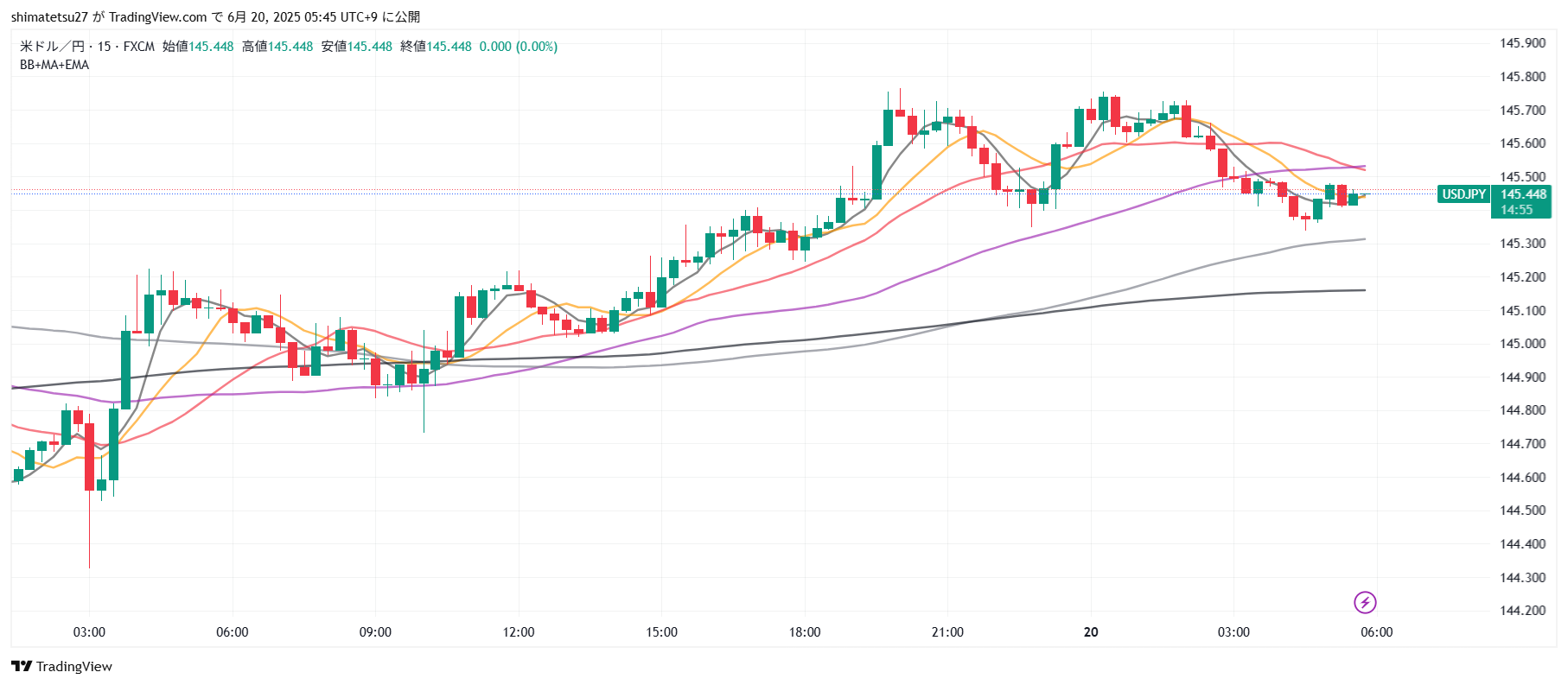
Task: Select the bold date label 20
Action: tap(1091, 632)
